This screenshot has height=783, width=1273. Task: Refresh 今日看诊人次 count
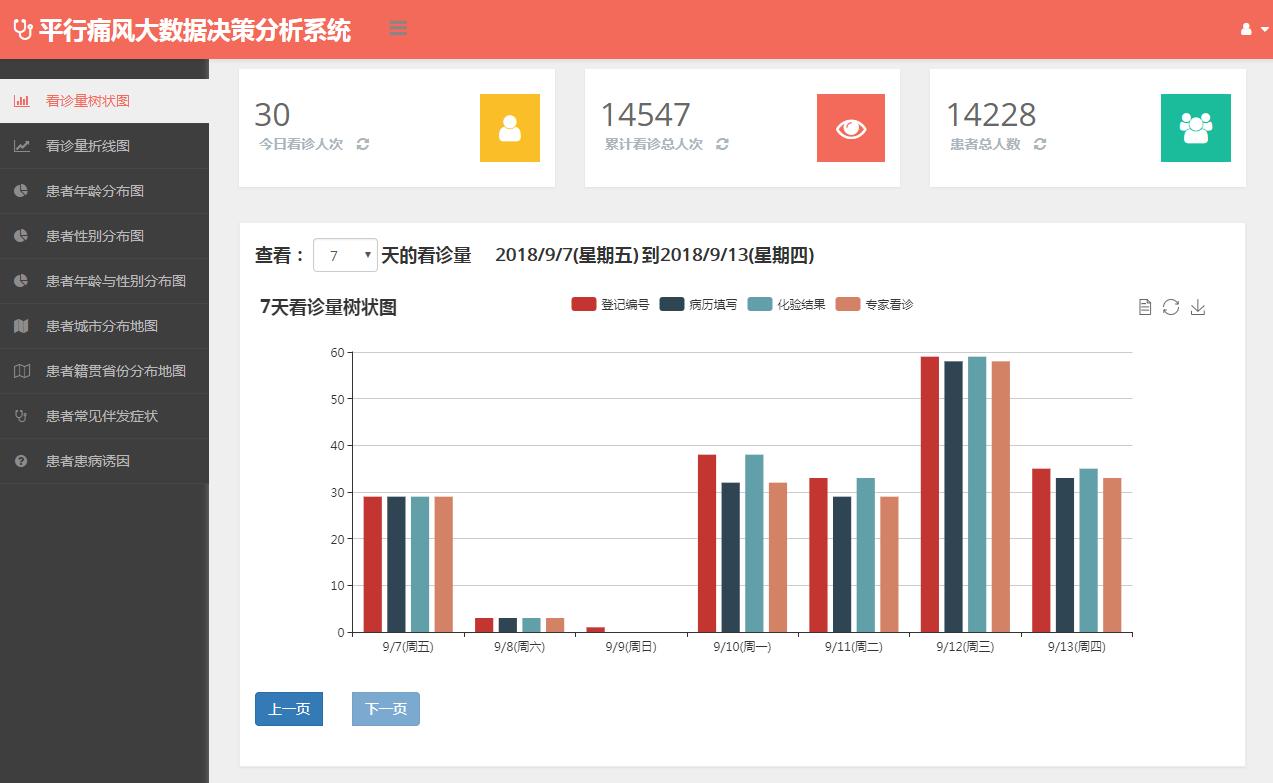point(363,144)
